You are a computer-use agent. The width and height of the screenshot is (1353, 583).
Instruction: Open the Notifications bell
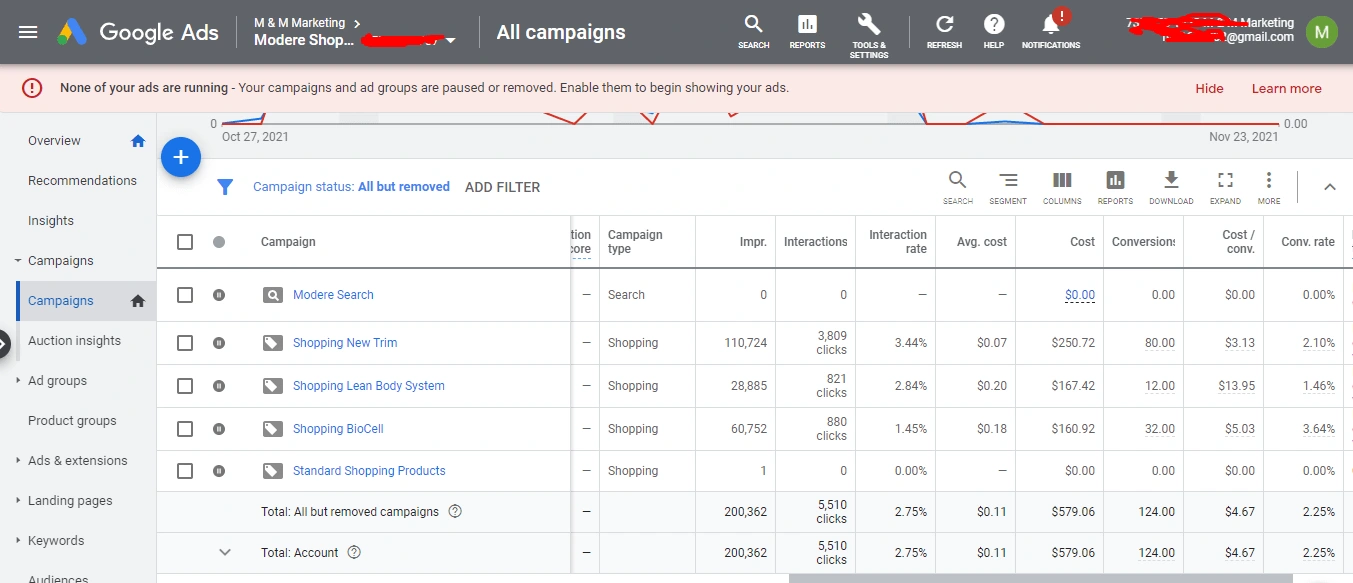[1051, 31]
